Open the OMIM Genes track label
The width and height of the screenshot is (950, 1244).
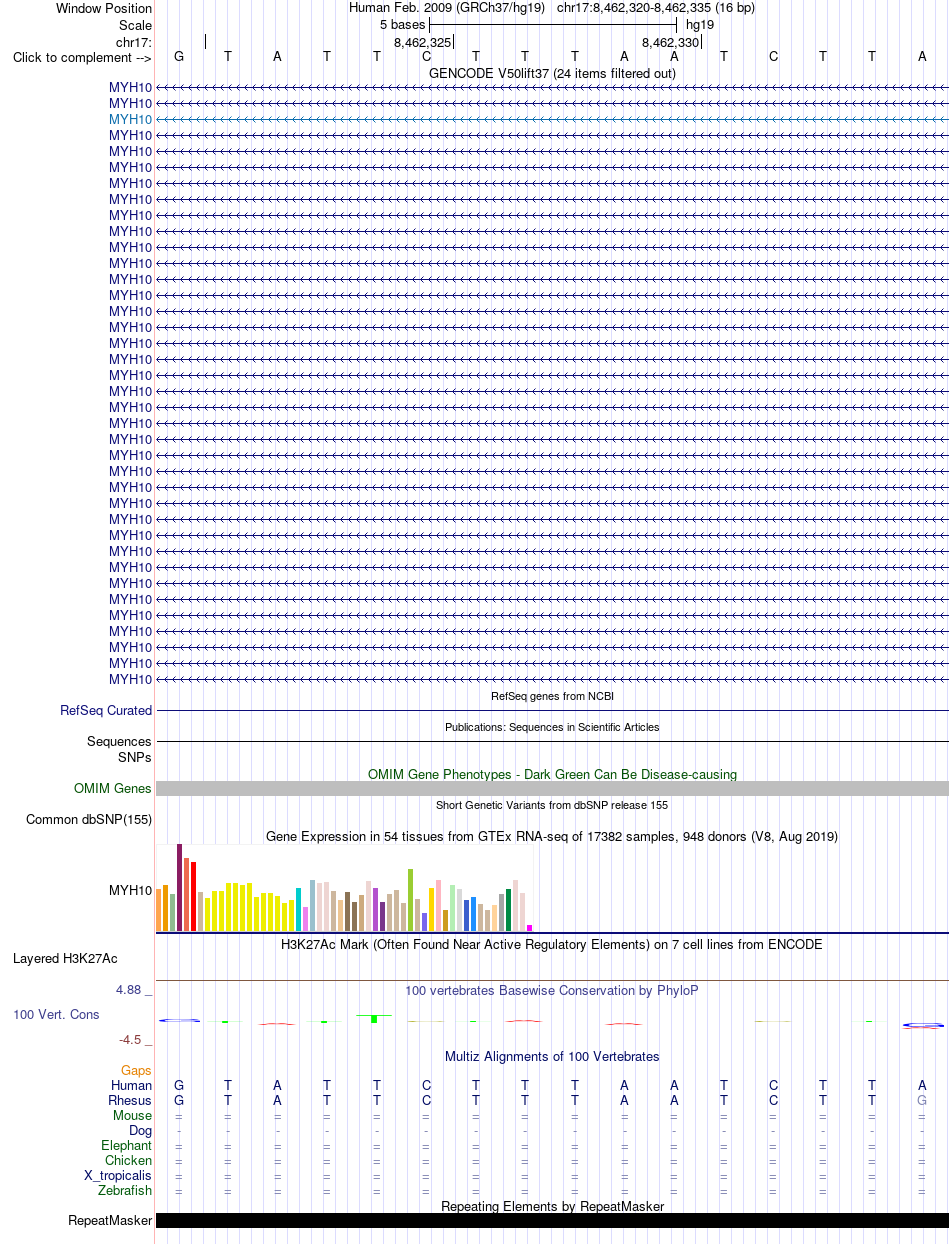pos(113,788)
